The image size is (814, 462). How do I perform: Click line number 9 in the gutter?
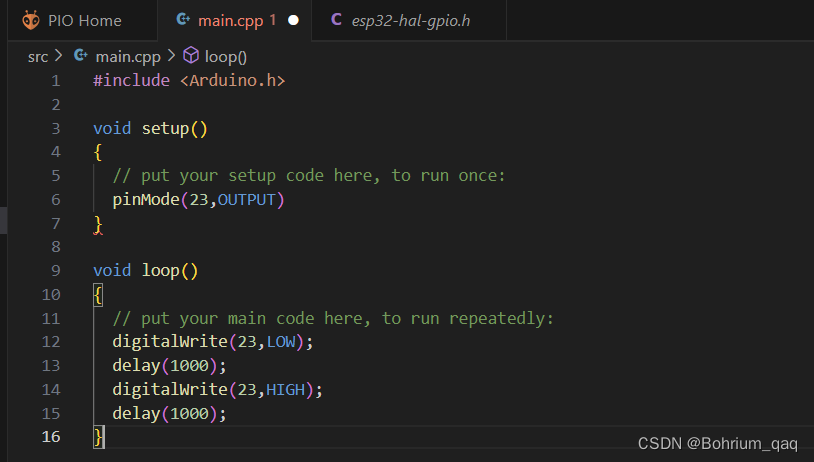(x=56, y=271)
